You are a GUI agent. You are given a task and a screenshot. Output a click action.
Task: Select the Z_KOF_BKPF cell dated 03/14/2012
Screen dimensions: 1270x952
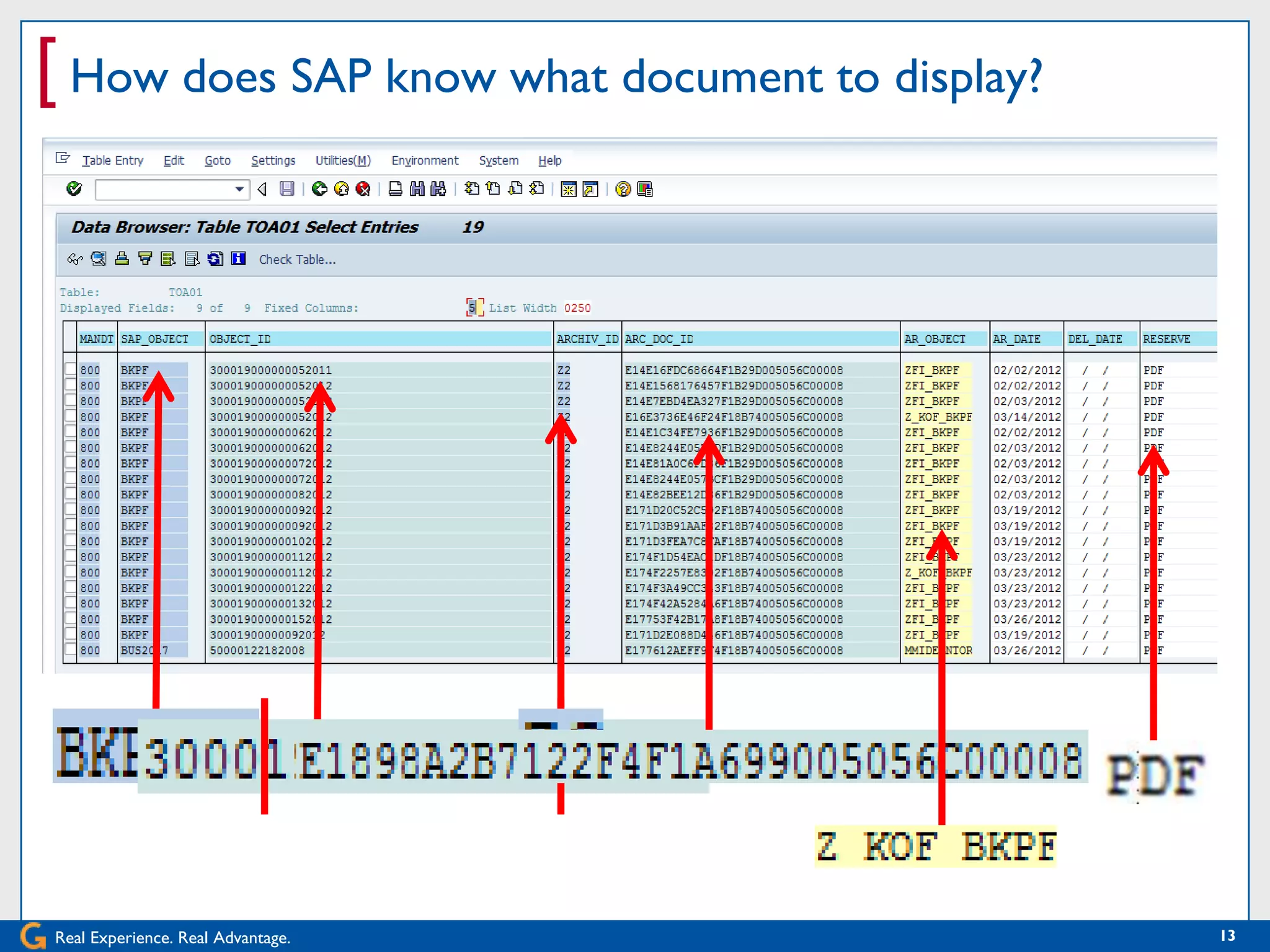(x=938, y=416)
